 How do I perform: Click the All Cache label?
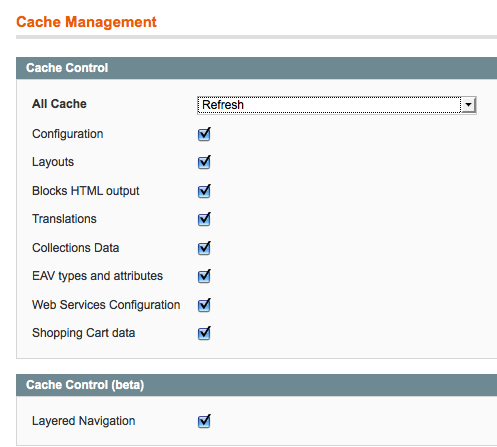pos(59,104)
